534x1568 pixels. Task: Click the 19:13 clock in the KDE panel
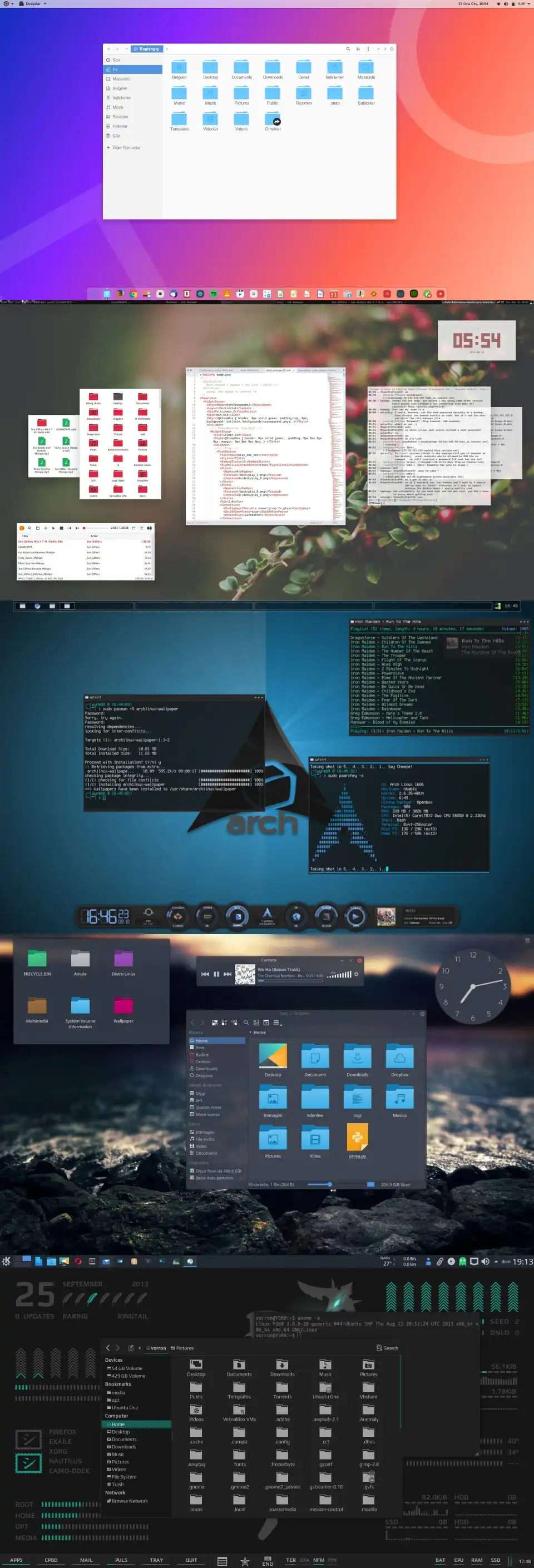coord(523,1261)
